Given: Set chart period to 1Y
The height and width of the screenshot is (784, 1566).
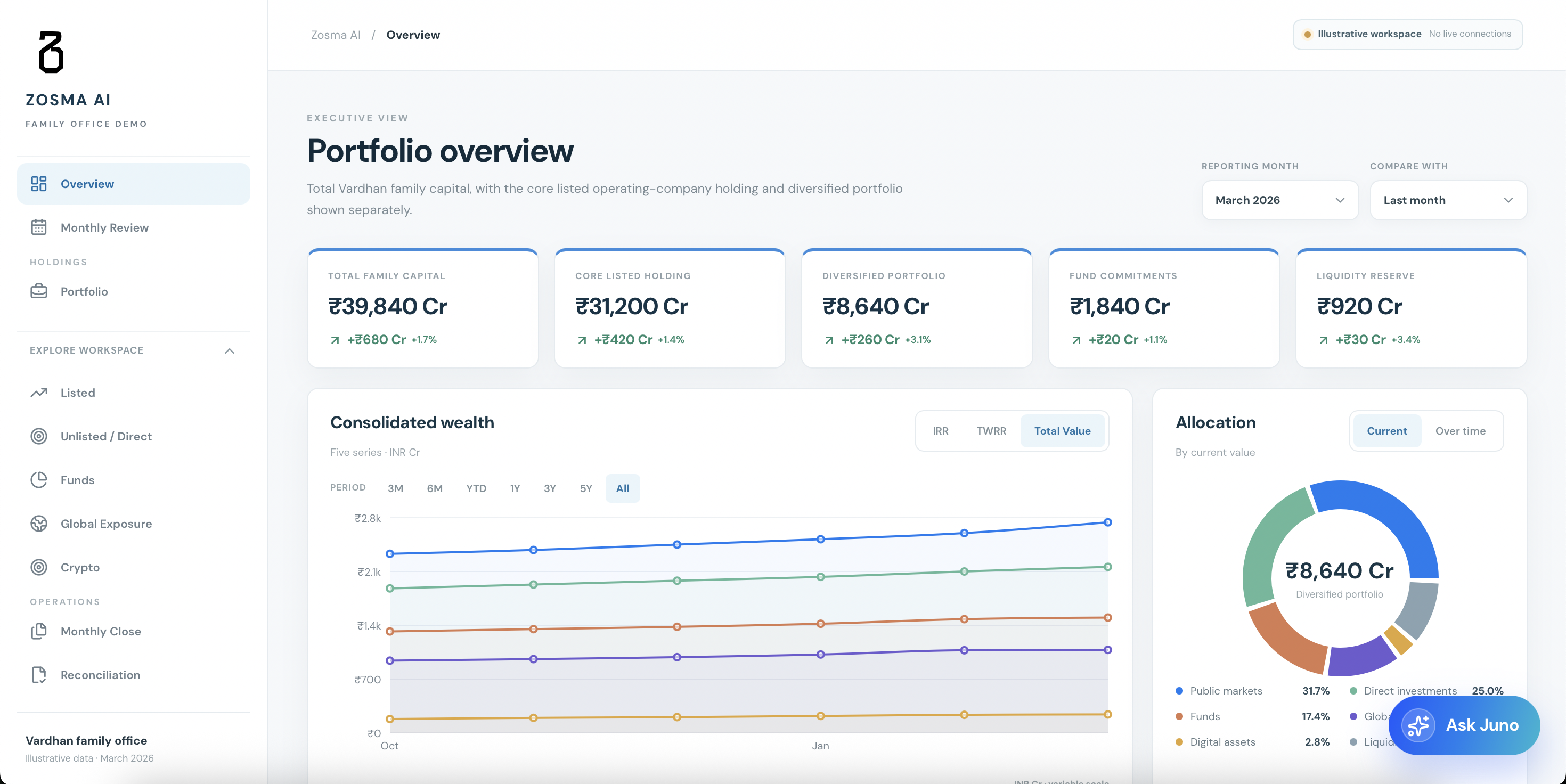Looking at the screenshot, I should (515, 488).
